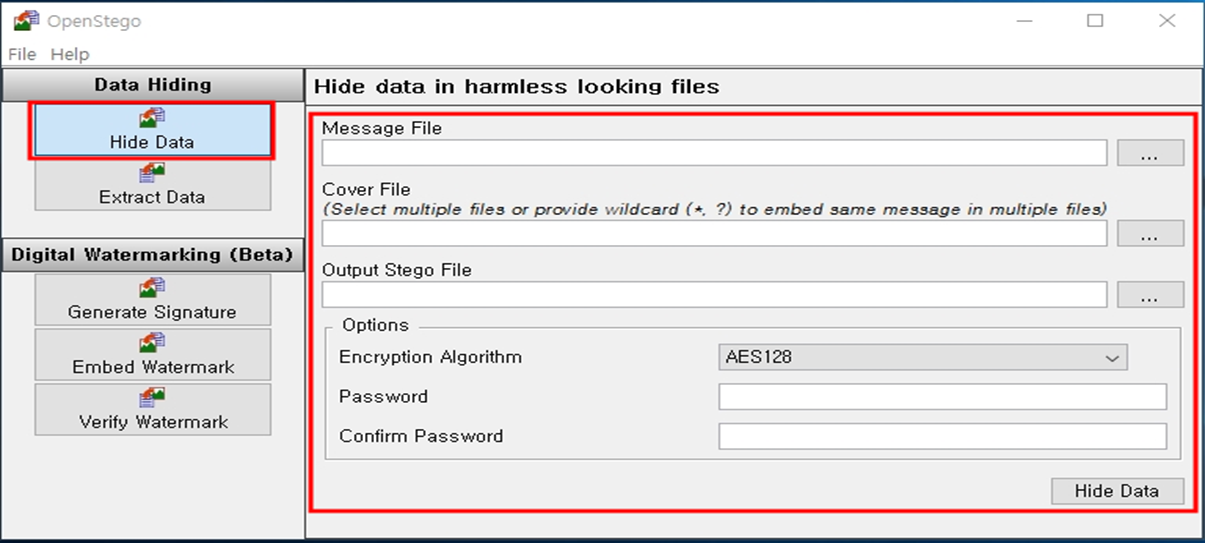Image resolution: width=1205 pixels, height=543 pixels.
Task: Click into the Password field
Action: coord(942,396)
